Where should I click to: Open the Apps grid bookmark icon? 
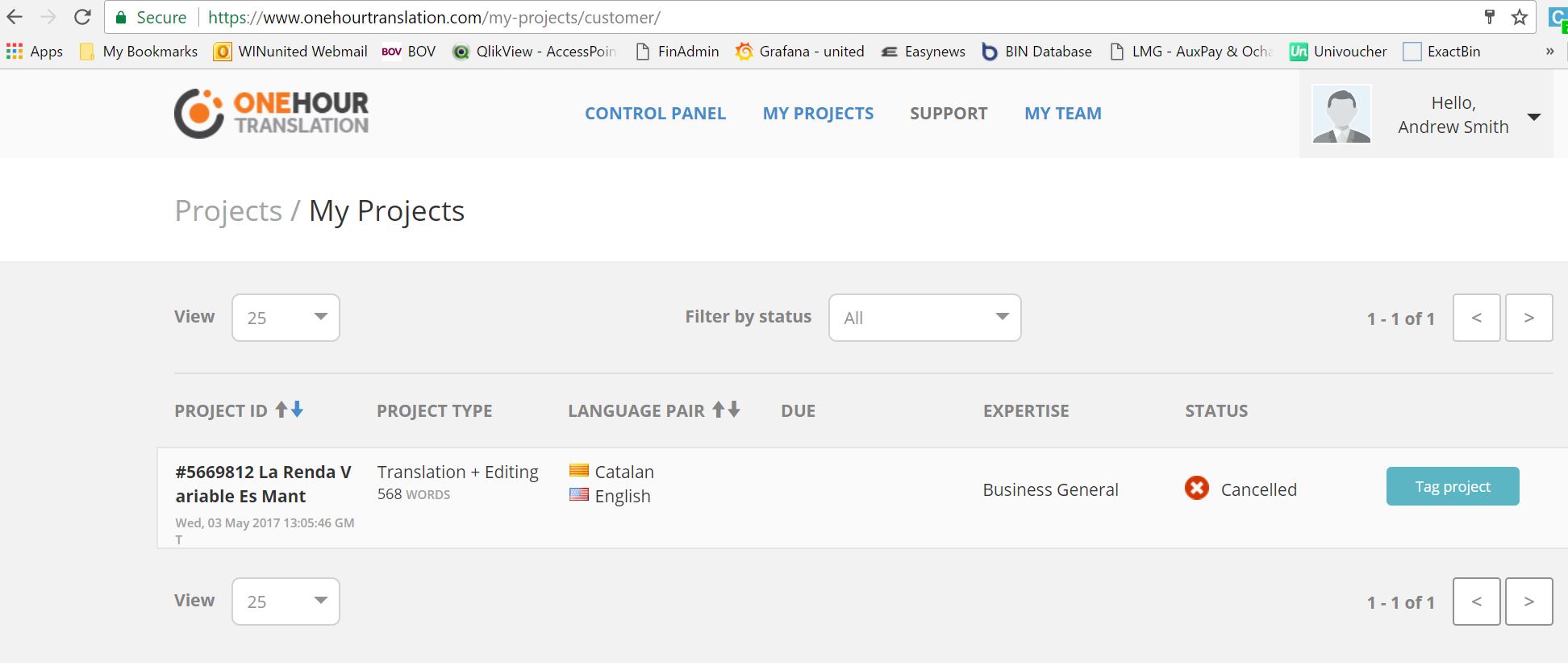[15, 52]
